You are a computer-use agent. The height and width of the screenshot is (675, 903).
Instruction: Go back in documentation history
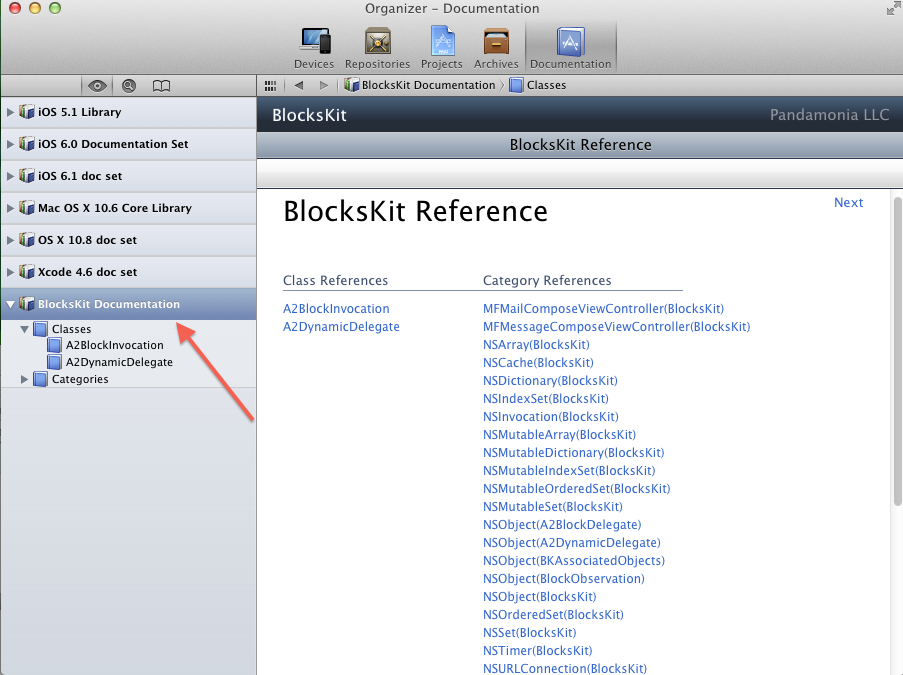coord(299,85)
